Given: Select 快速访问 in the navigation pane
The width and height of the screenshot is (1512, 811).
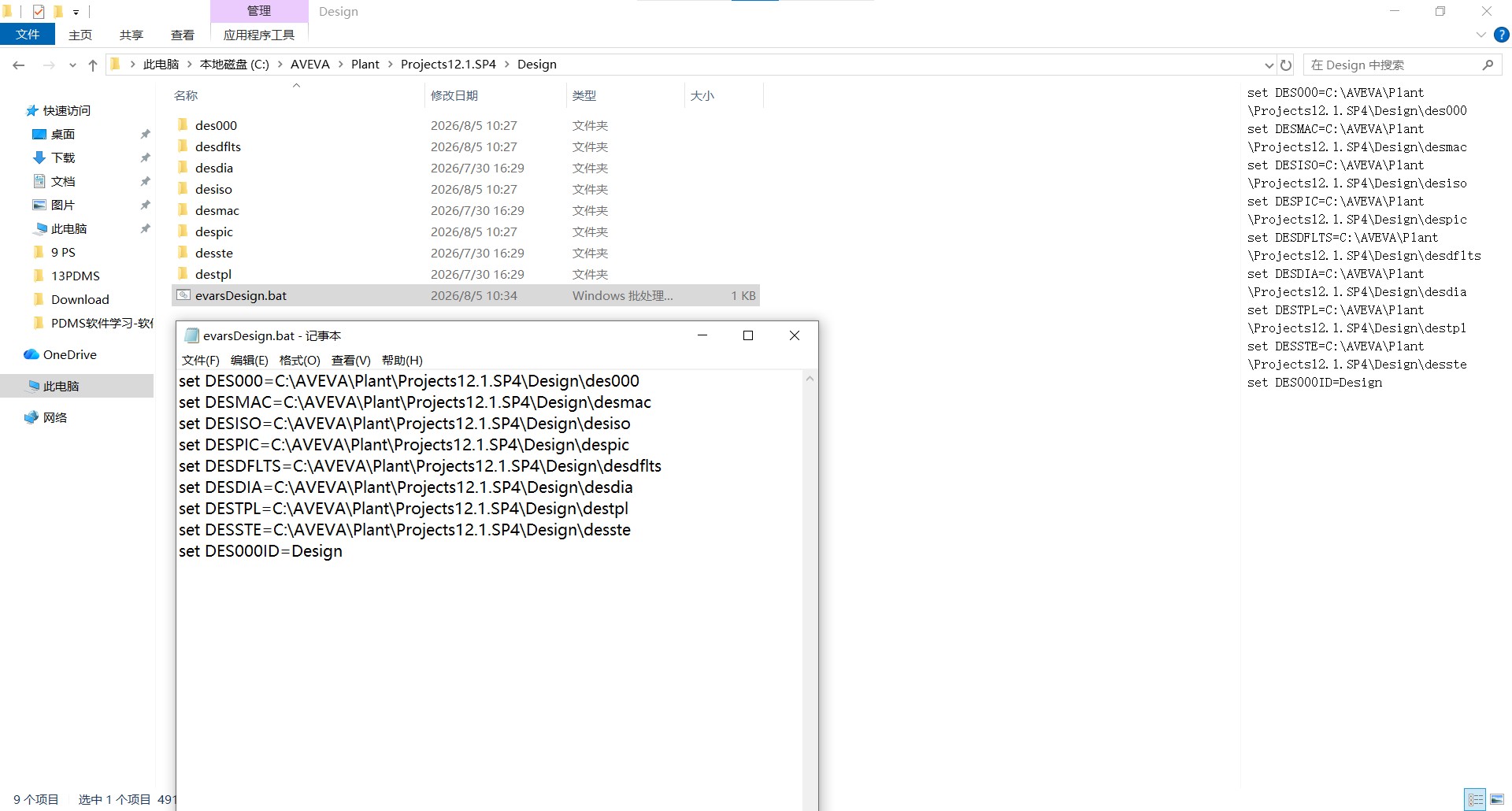Looking at the screenshot, I should pos(67,110).
